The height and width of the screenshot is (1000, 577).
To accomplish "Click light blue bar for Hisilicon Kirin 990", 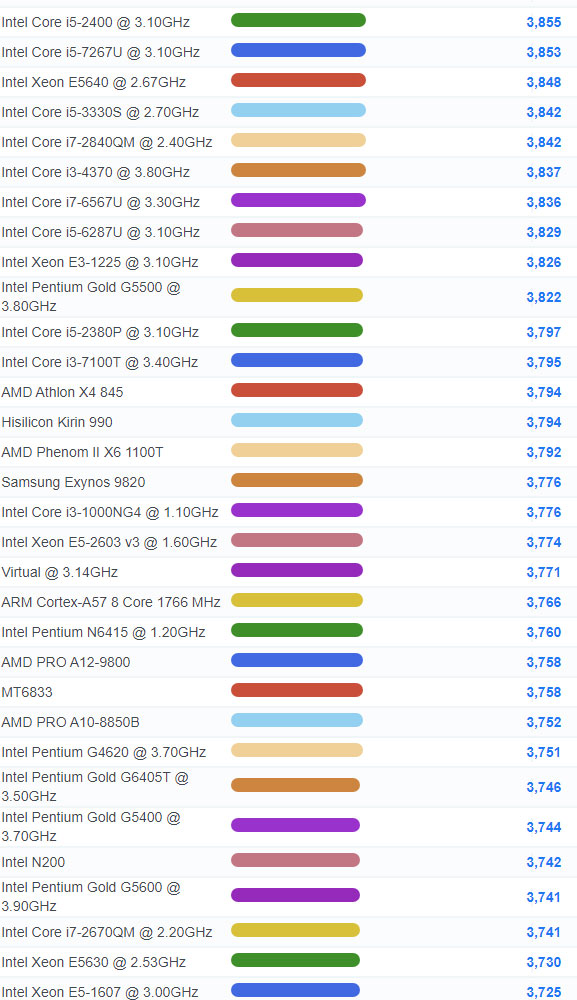I will (x=296, y=420).
